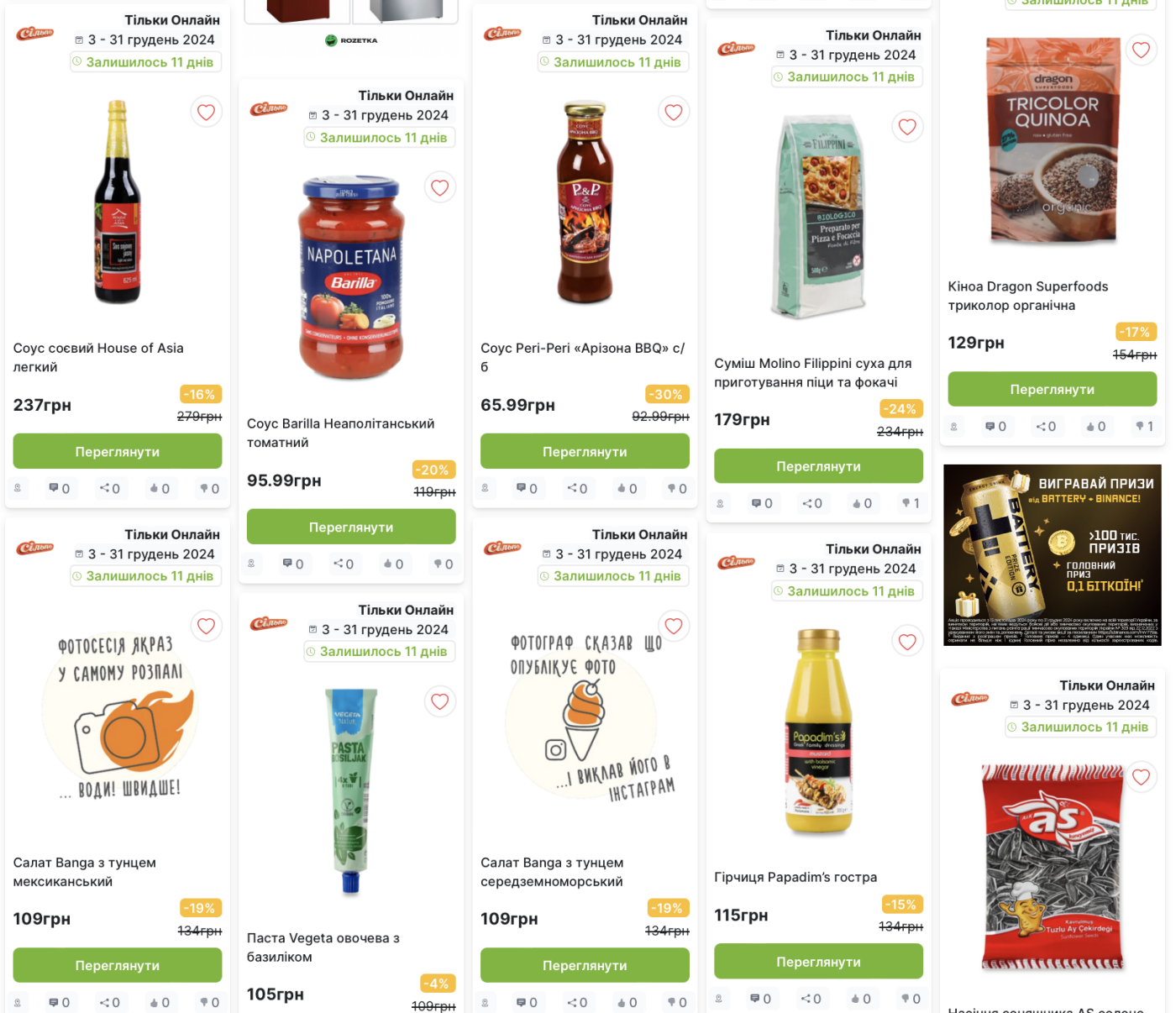
Task: Click thumbs-up icon on Peri-Peri sauce card
Action: [x=627, y=488]
